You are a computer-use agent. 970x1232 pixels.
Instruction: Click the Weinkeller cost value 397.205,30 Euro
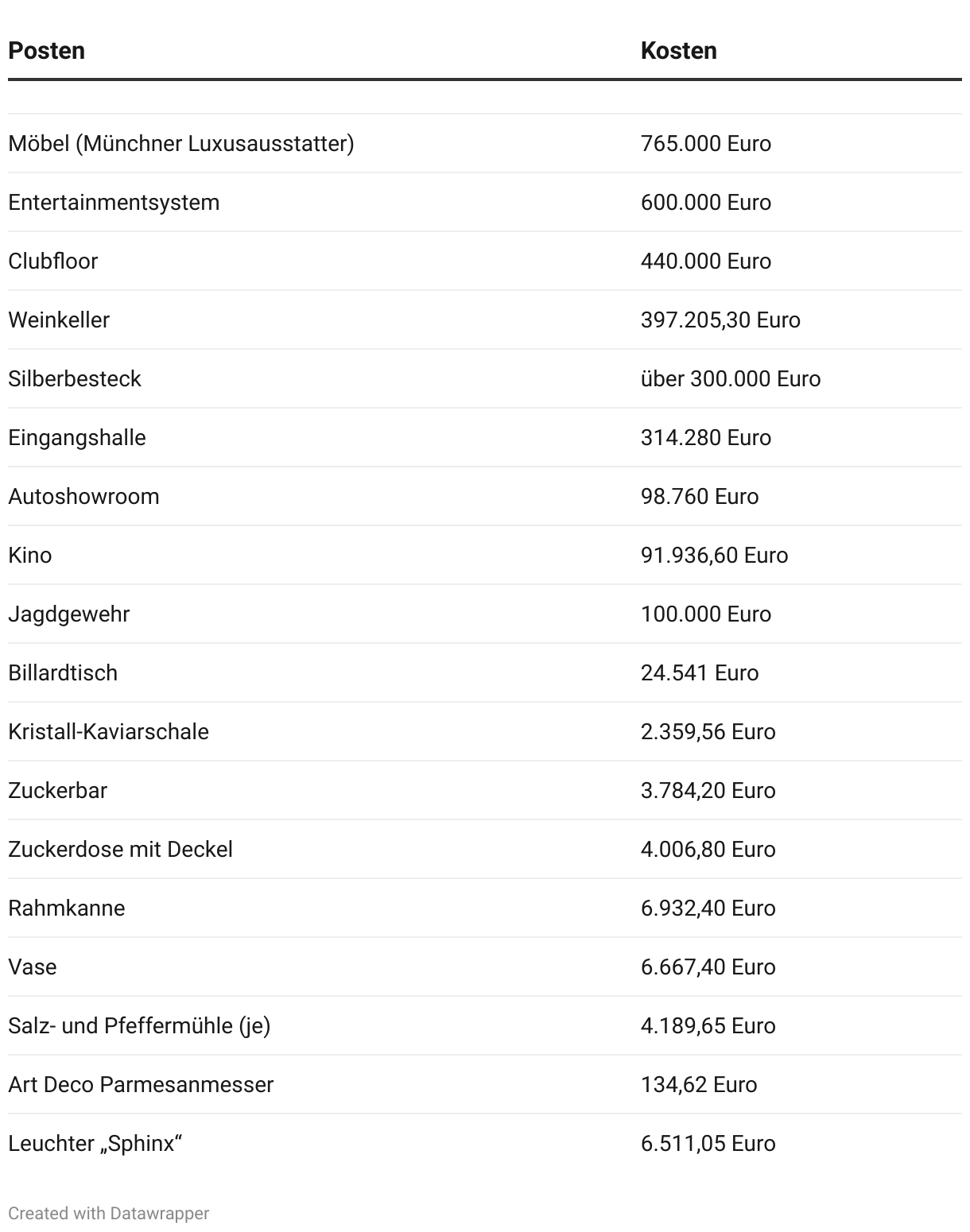point(720,320)
